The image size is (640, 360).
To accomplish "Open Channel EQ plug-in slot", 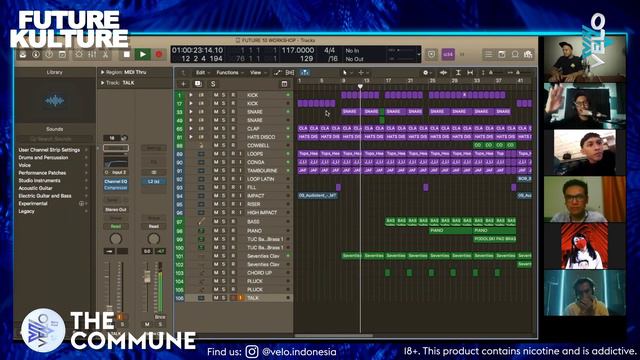I will click(116, 181).
